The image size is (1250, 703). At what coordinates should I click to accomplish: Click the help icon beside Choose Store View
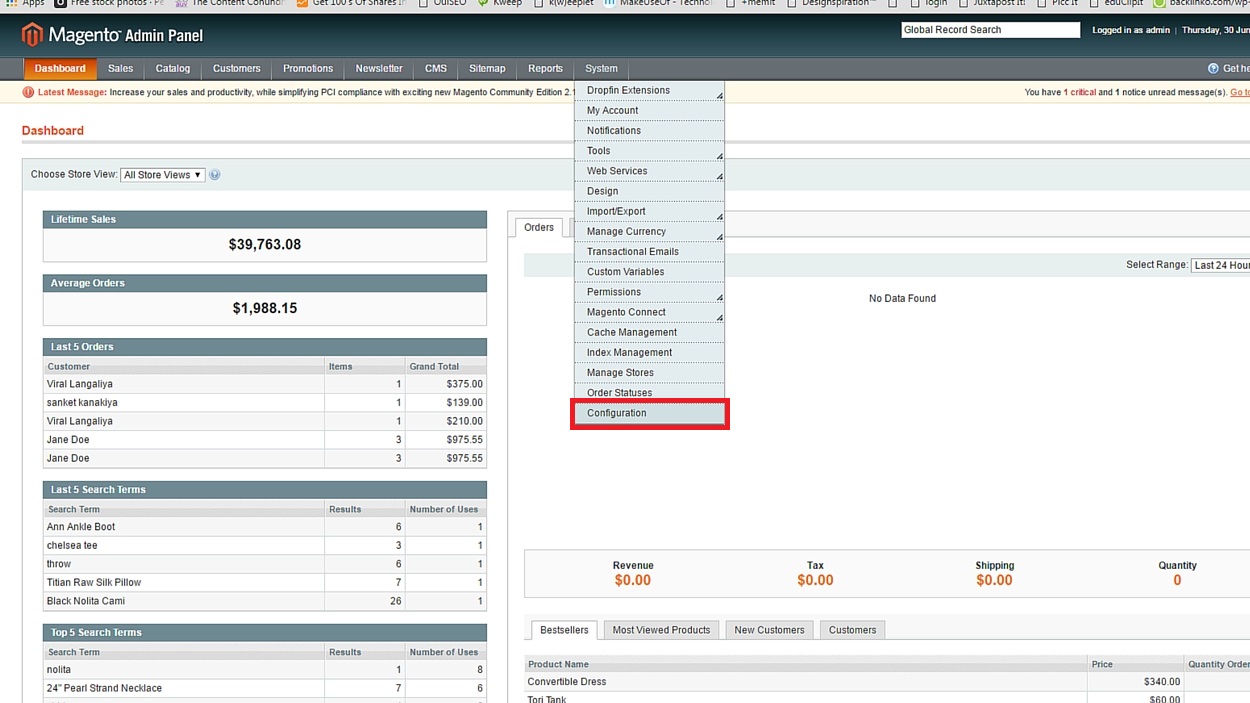pyautogui.click(x=215, y=175)
